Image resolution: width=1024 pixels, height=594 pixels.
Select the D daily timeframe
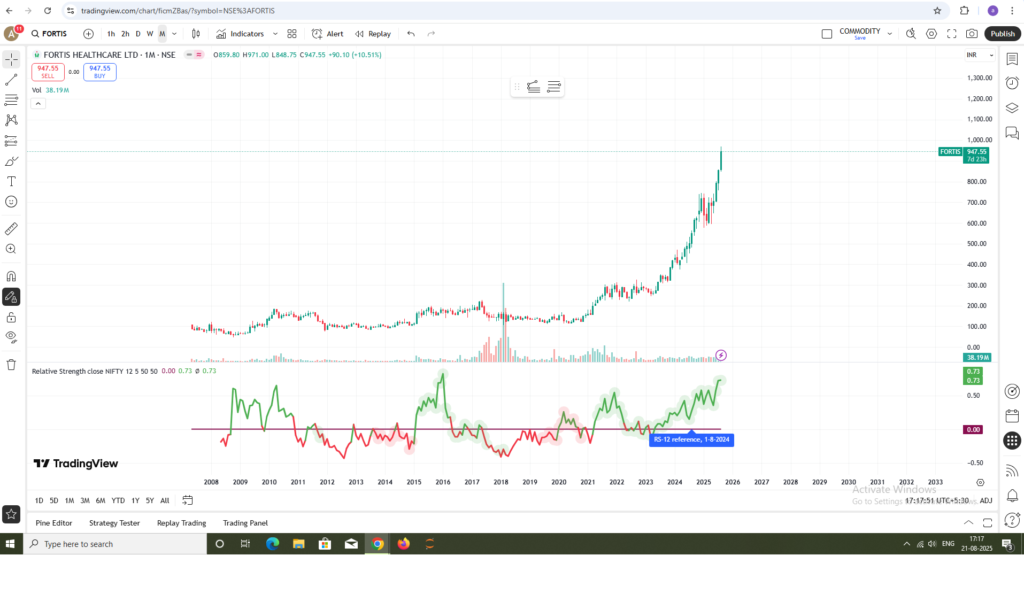coord(138,34)
